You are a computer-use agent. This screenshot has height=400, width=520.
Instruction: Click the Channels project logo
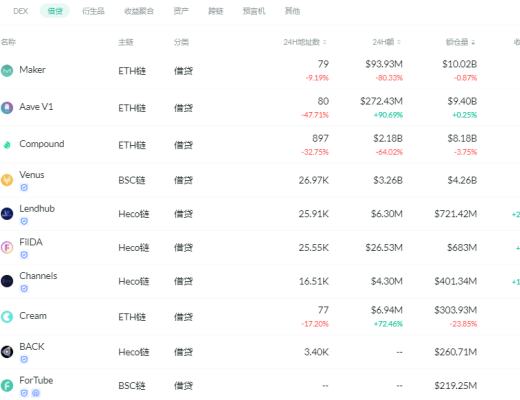[7, 281]
